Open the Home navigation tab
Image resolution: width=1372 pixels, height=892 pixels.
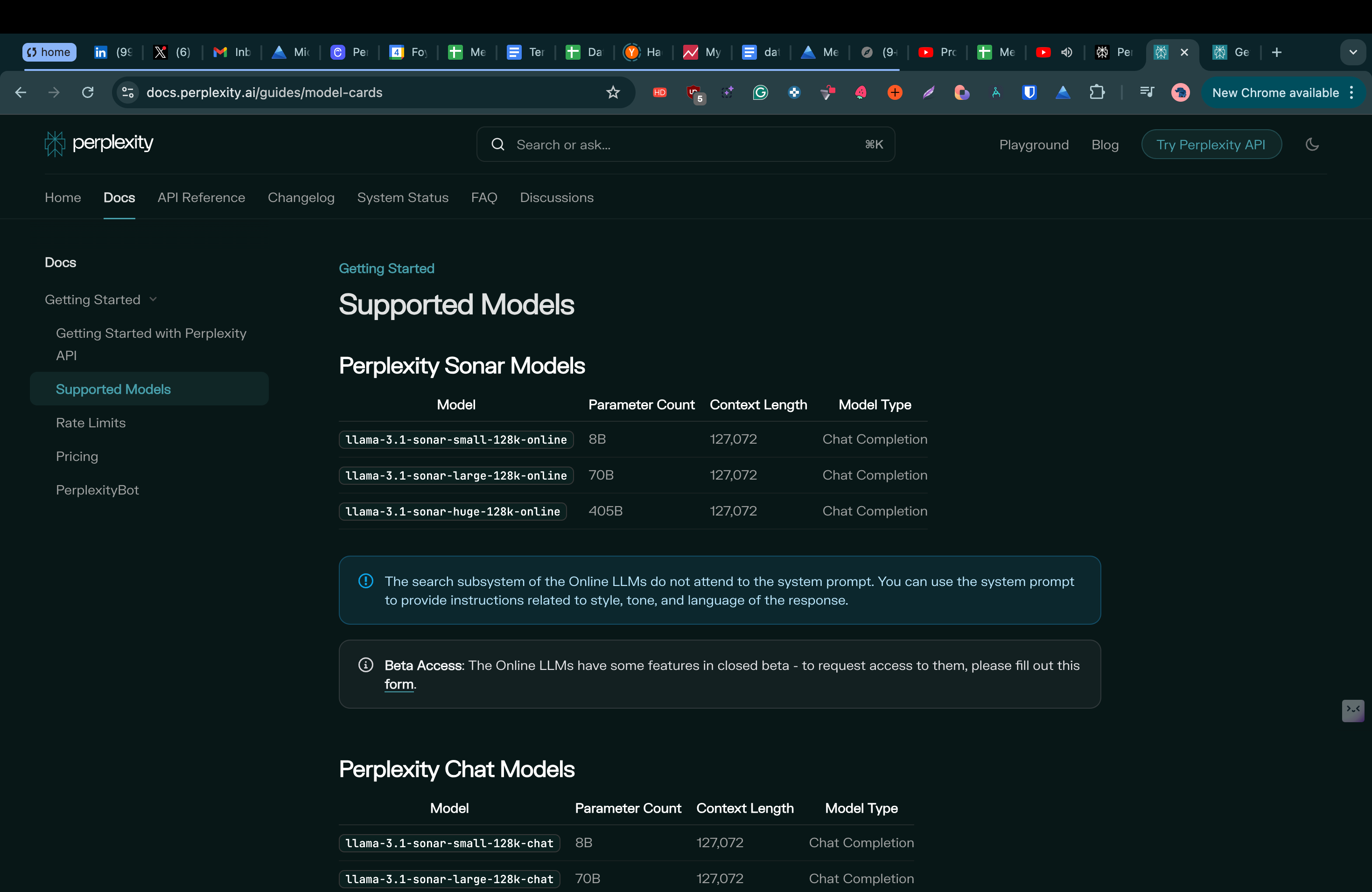tap(63, 198)
